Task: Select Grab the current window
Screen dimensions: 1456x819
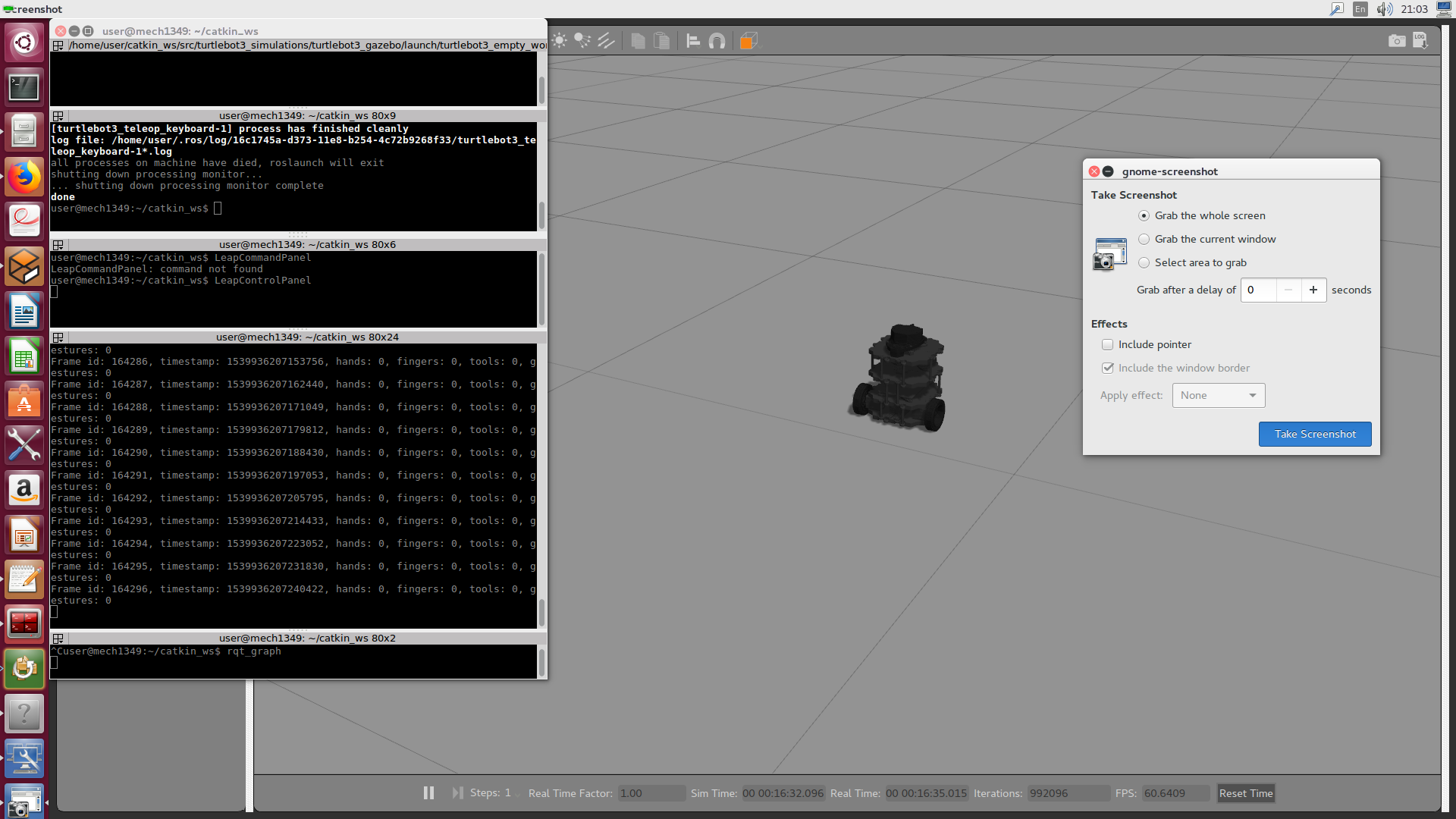Action: click(1145, 239)
